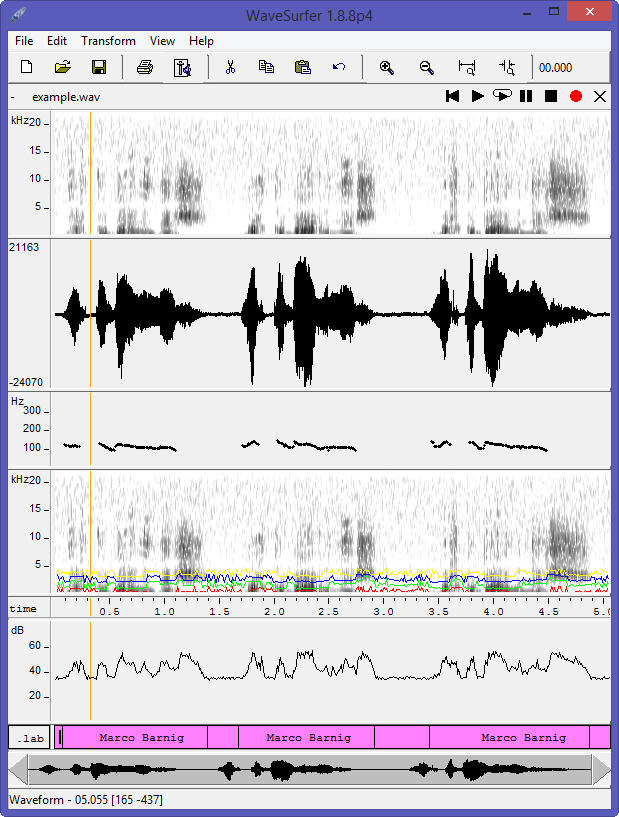Copy the selection with the toolbar icon

tap(266, 67)
